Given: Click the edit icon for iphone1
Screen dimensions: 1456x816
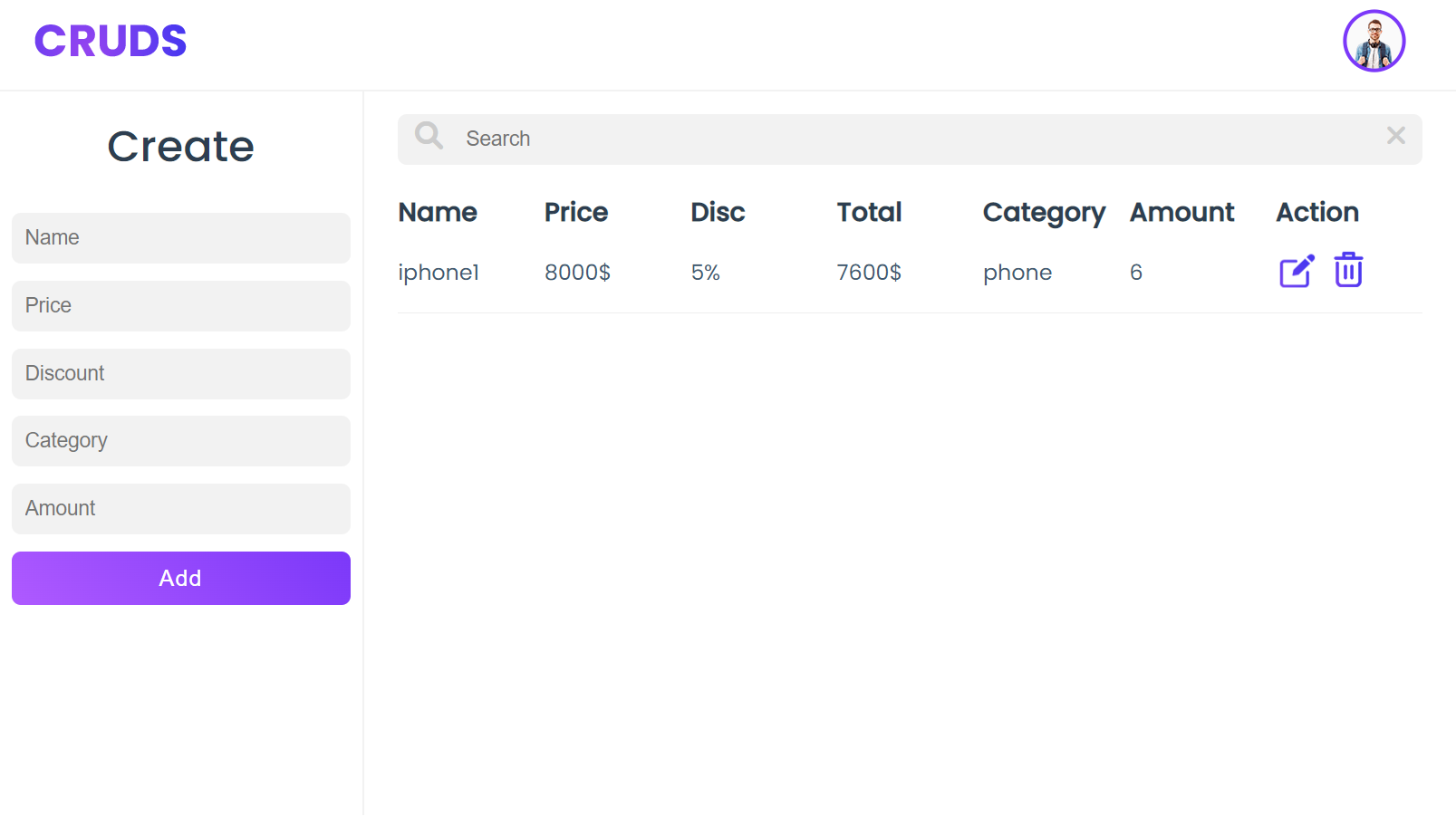Looking at the screenshot, I should pos(1296,271).
